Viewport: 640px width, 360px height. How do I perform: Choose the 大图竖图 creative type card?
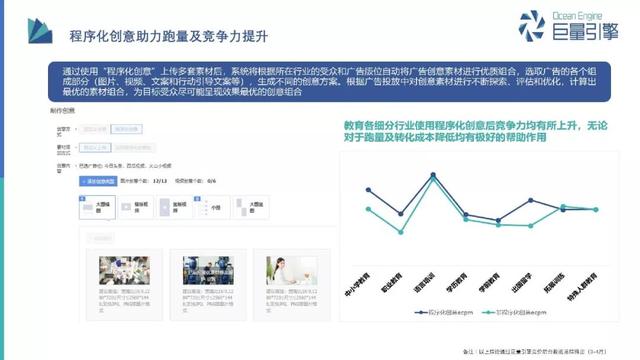250,207
